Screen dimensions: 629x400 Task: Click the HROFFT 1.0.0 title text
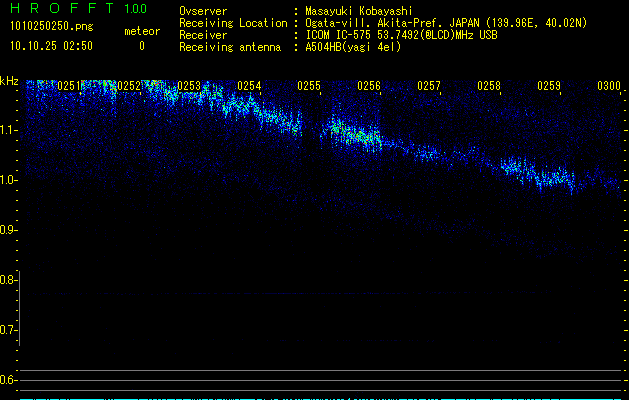pos(78,8)
